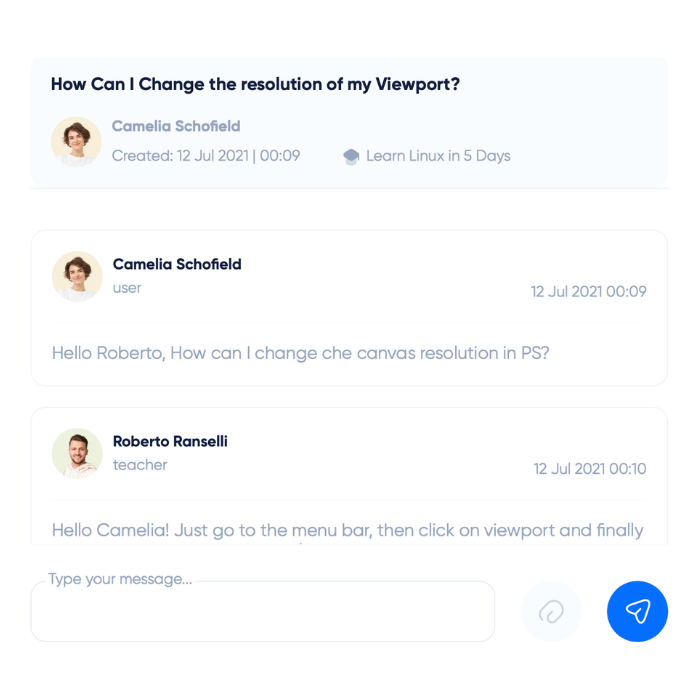700x700 pixels.
Task: Click the Created 12 Jul 2021 date text
Action: [206, 156]
